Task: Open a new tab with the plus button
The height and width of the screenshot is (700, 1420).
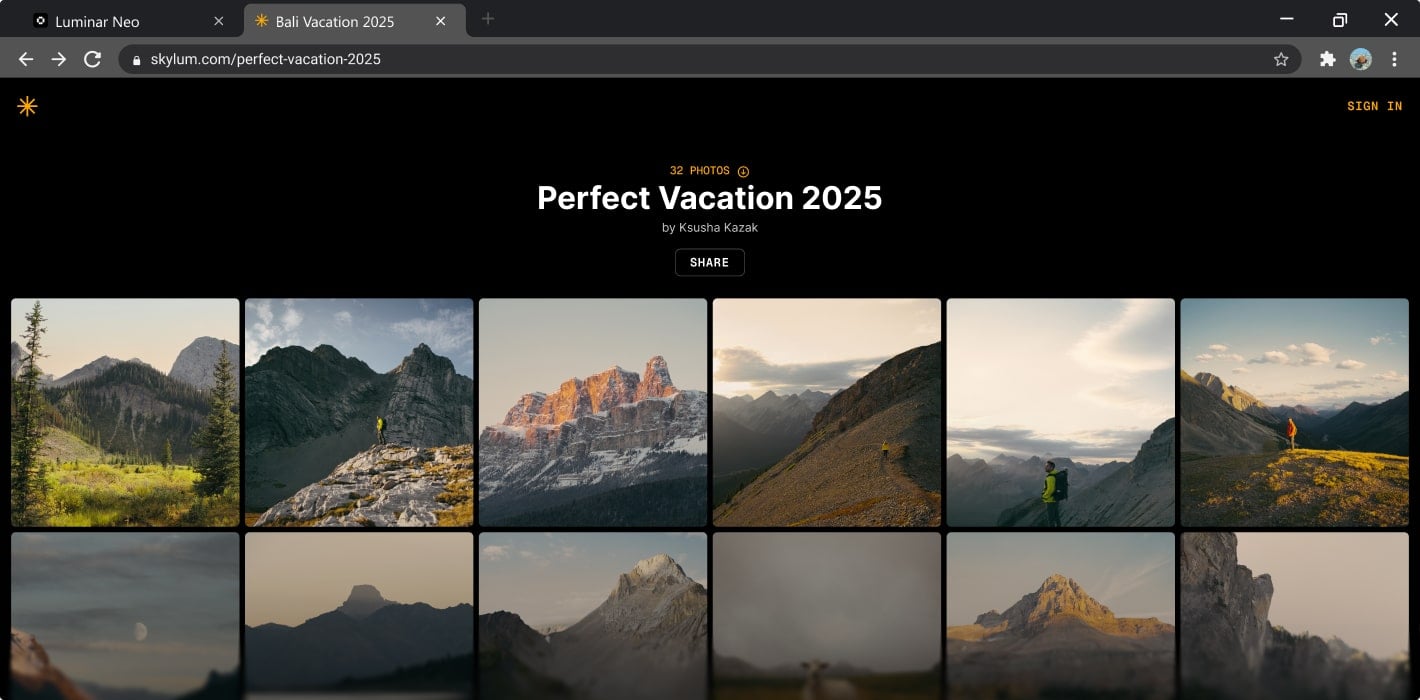Action: (x=488, y=18)
